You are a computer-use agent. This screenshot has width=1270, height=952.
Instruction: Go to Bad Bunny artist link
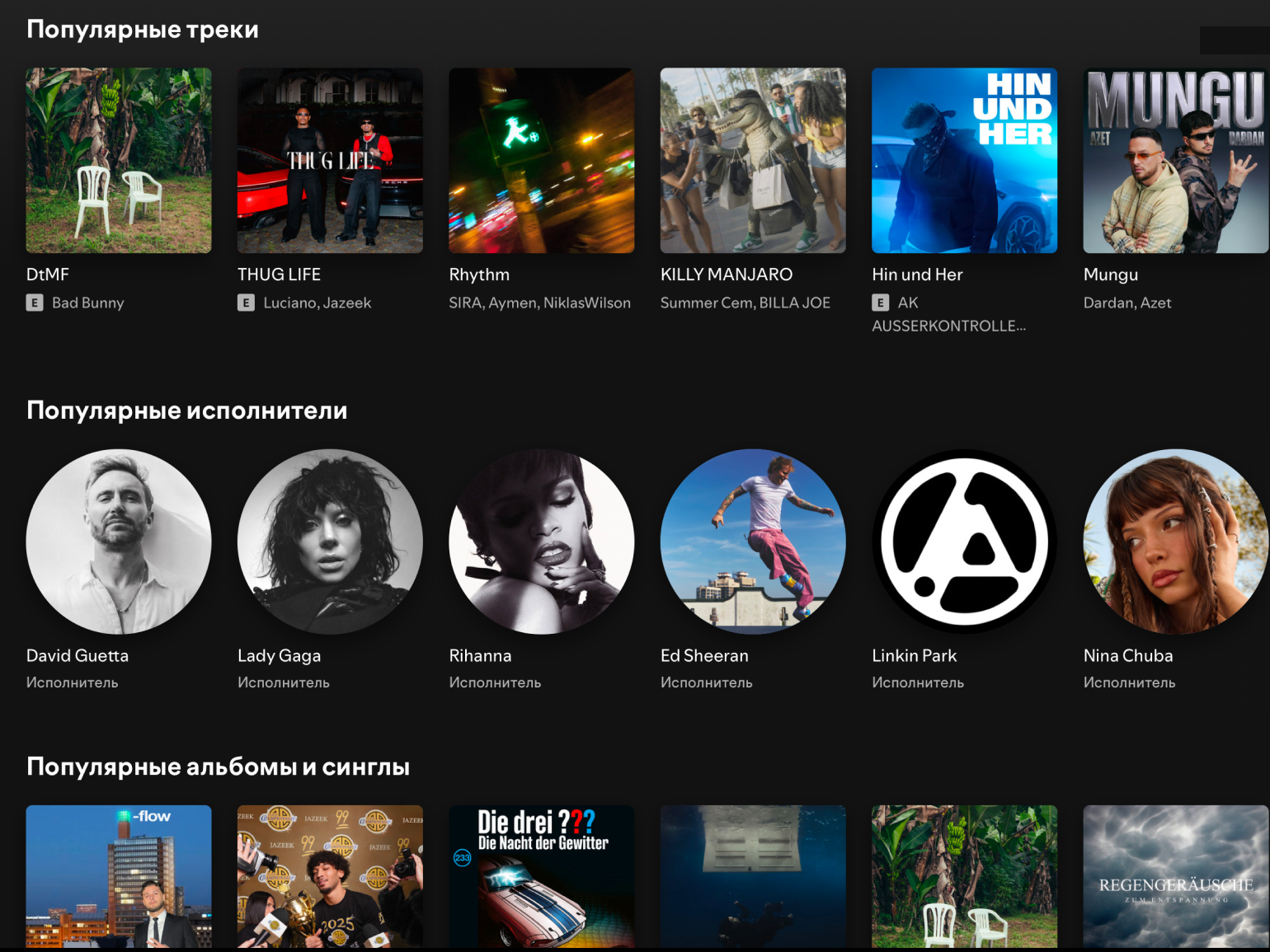pyautogui.click(x=88, y=302)
